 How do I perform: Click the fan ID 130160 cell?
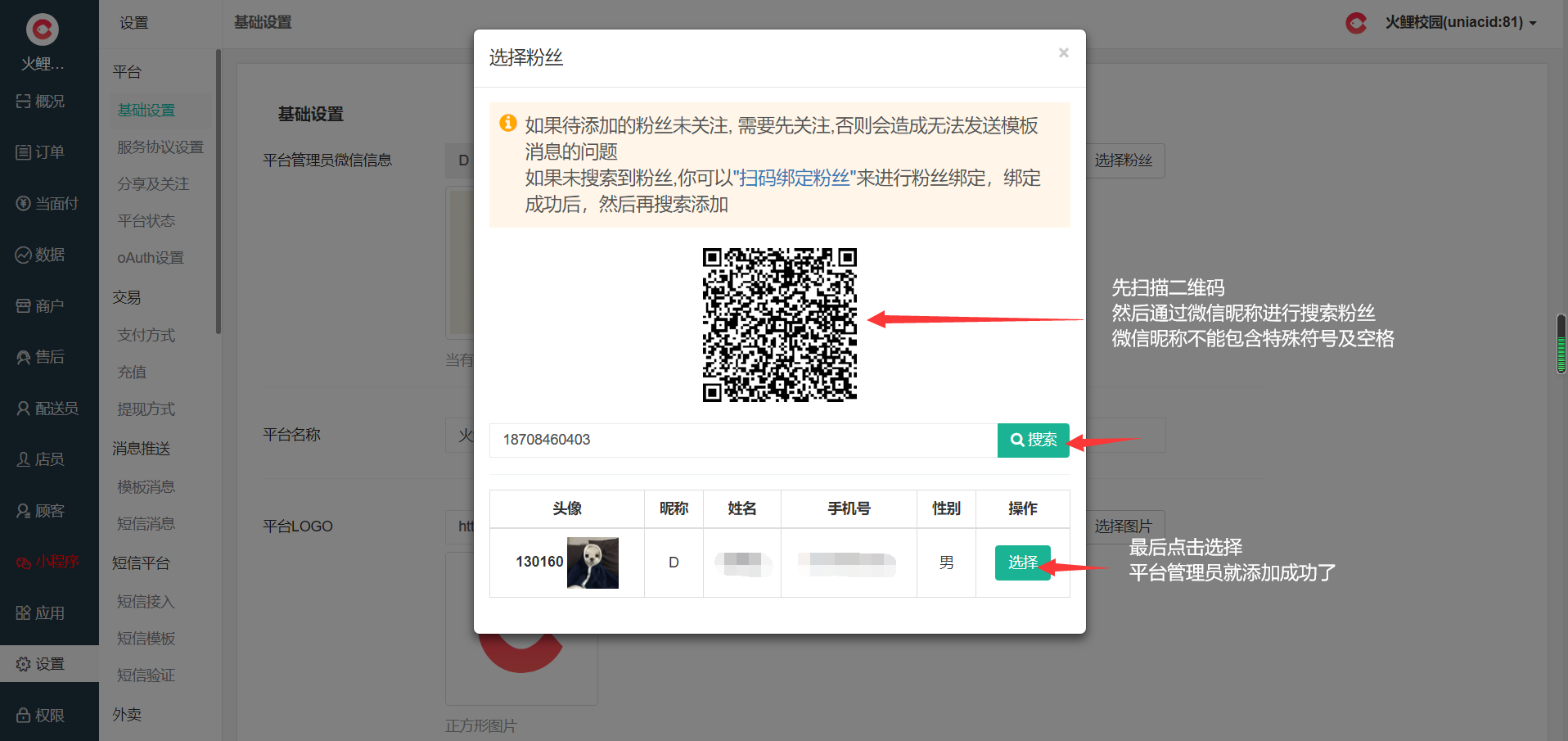[x=539, y=562]
